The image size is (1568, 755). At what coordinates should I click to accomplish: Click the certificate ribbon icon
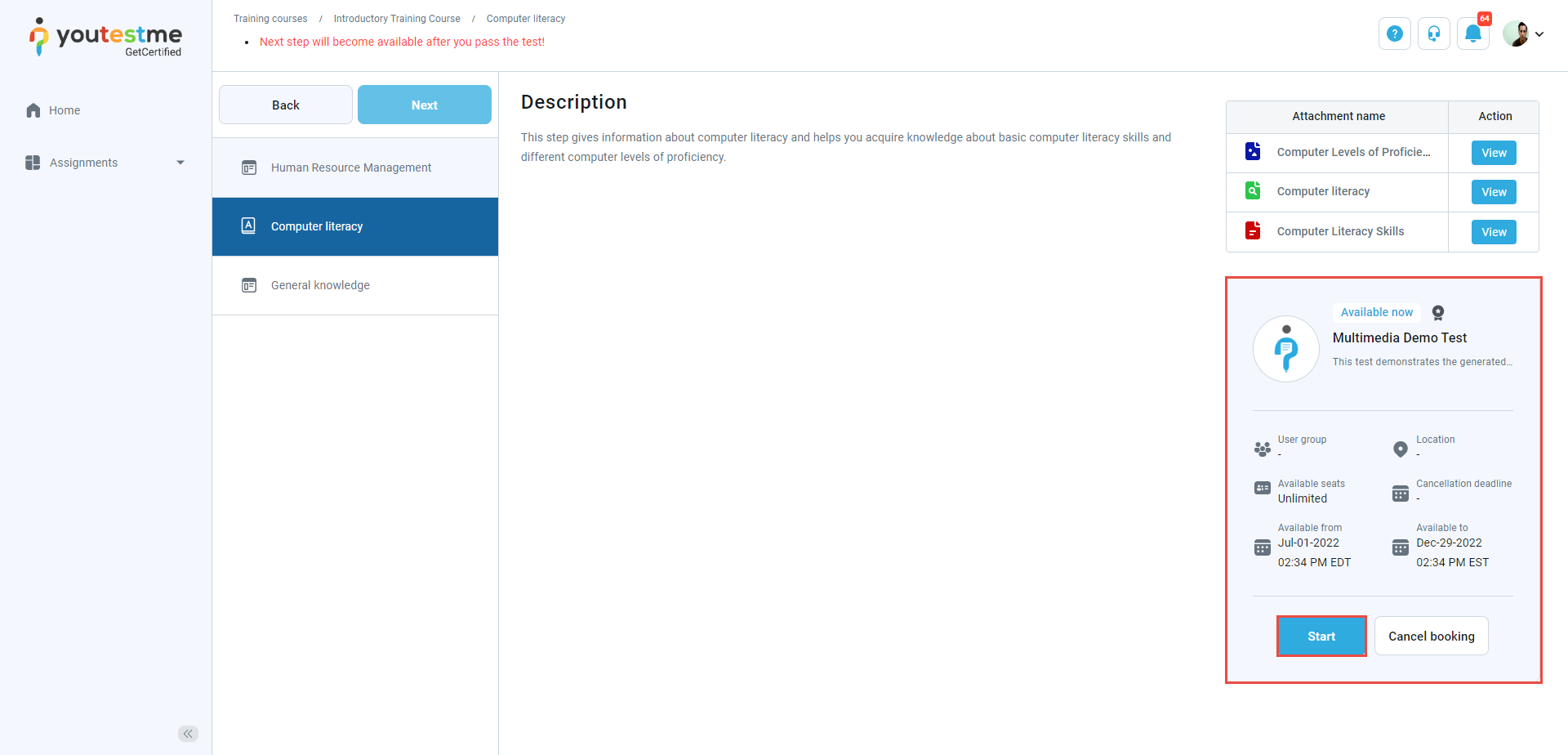tap(1438, 313)
